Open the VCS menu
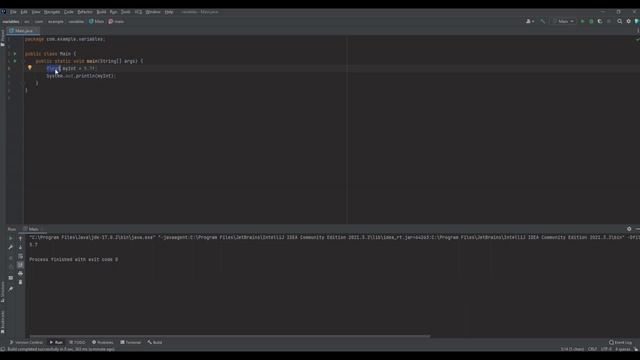This screenshot has width=640, height=360. coord(138,12)
